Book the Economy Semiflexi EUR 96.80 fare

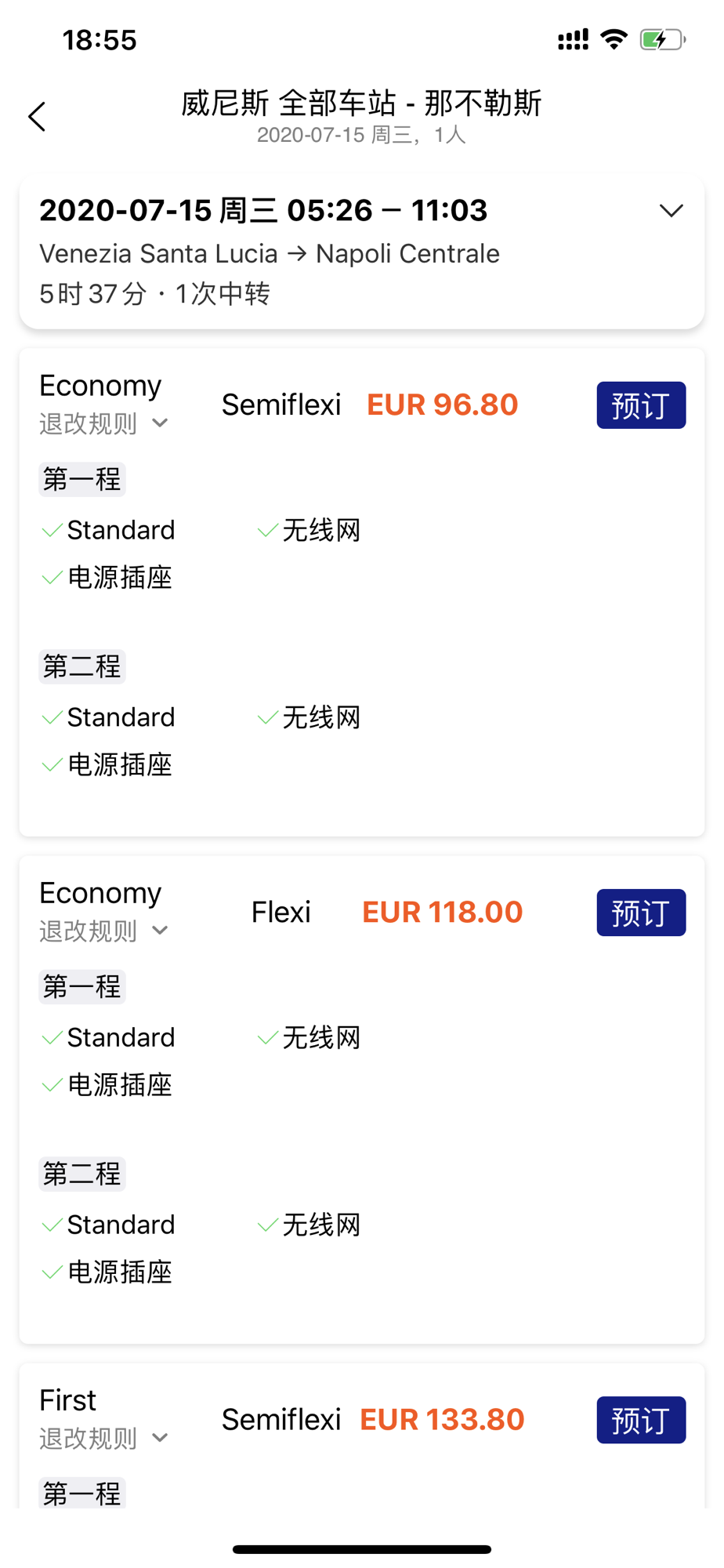pos(641,405)
